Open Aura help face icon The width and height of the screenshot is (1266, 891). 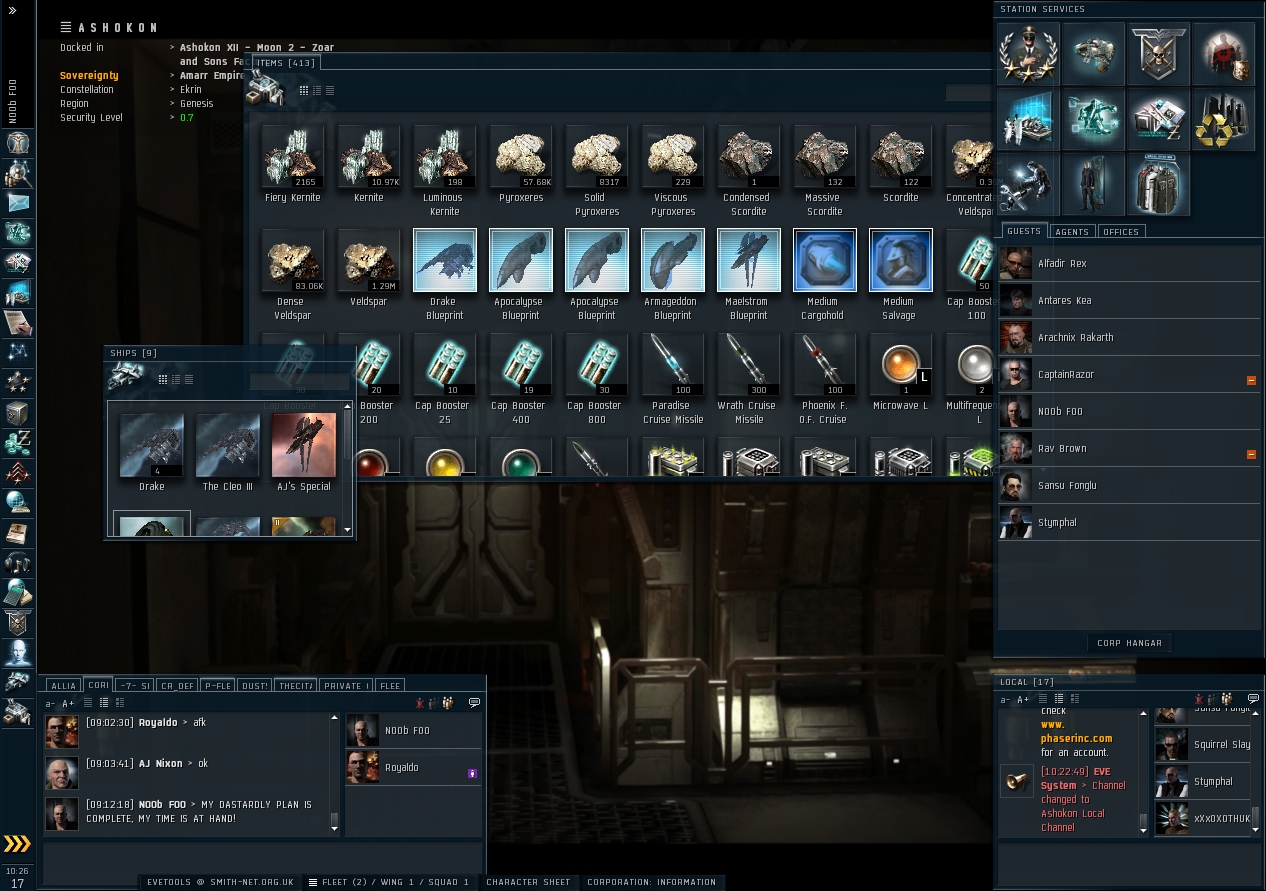pos(17,652)
